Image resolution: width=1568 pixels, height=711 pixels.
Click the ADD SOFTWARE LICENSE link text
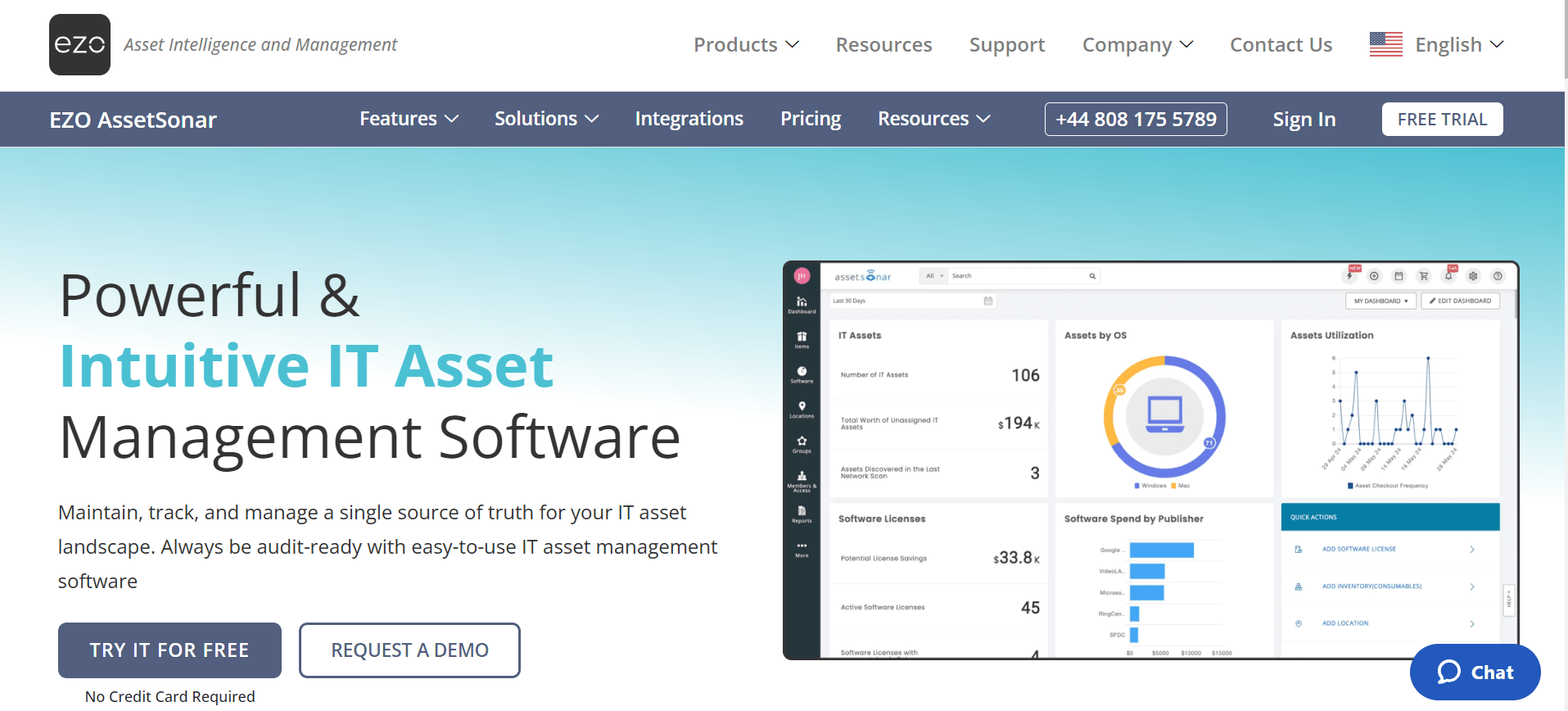pyautogui.click(x=1358, y=550)
